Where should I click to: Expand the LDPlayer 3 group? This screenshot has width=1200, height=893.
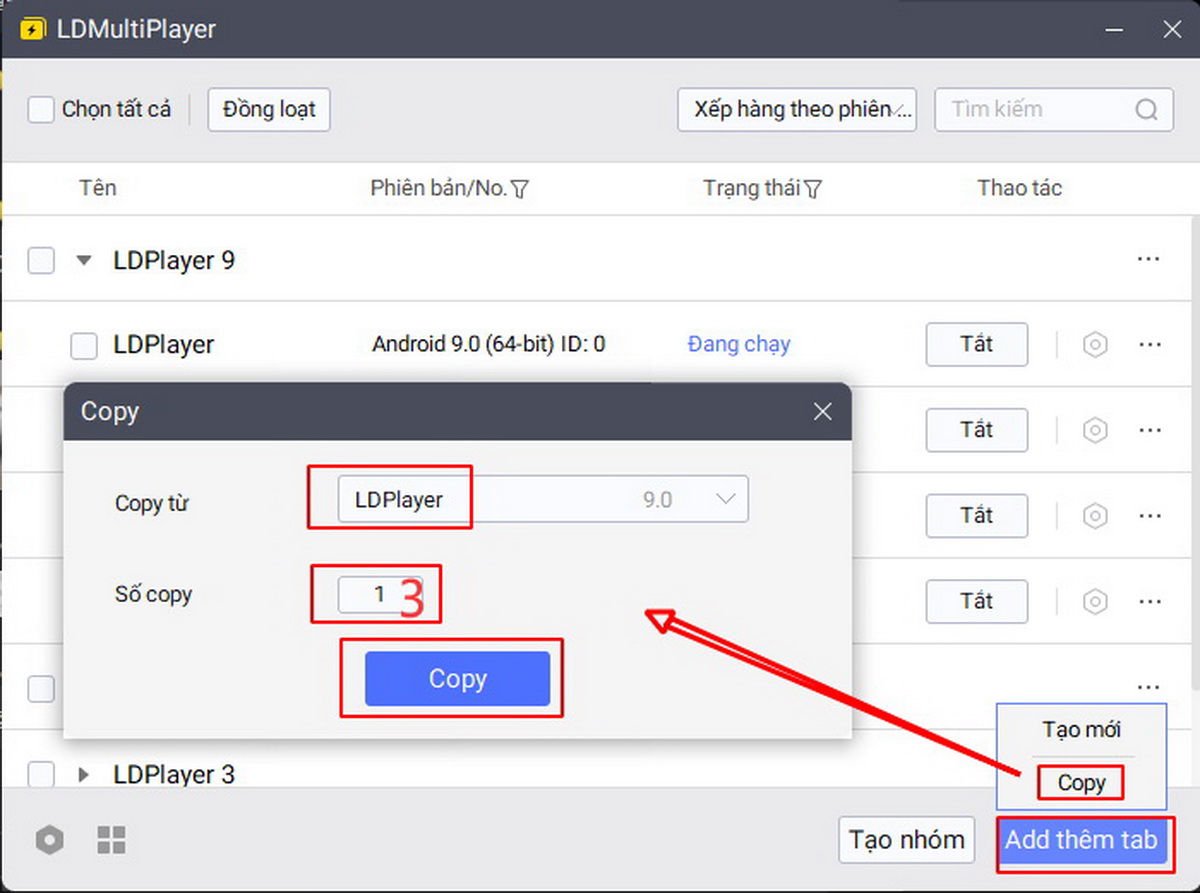84,774
